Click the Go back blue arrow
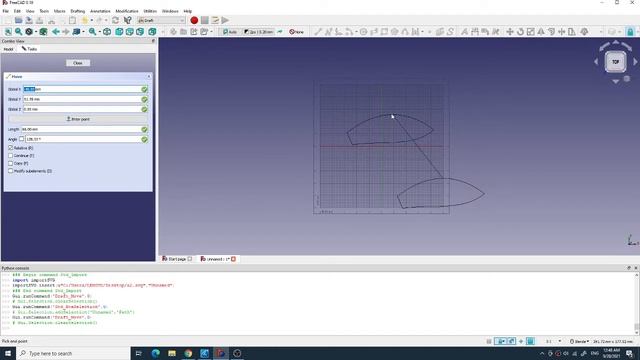Image resolution: width=640 pixels, height=360 pixels. tap(56, 32)
